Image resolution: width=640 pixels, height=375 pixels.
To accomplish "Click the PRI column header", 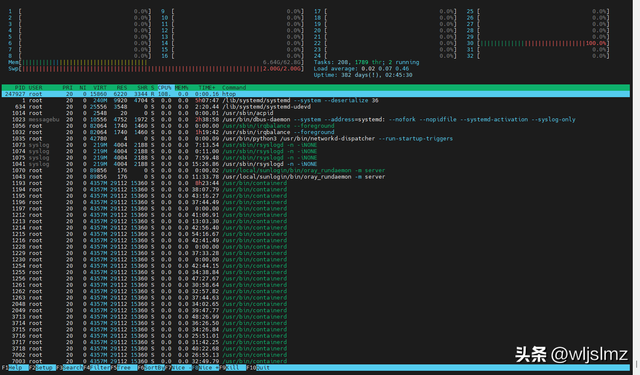I will [67, 88].
